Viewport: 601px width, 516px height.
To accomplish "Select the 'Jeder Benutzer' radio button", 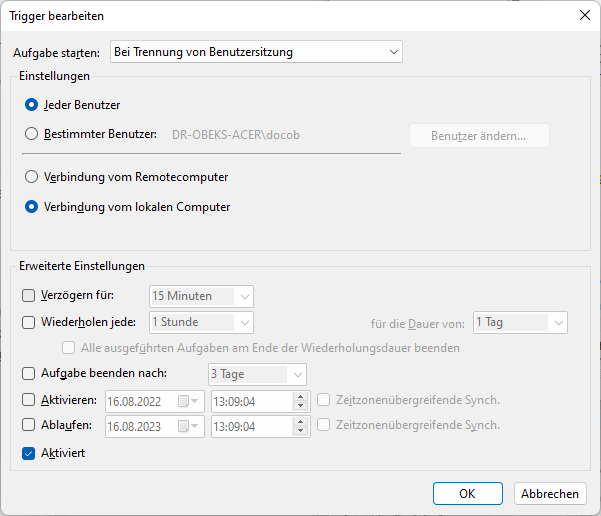I will 31,105.
